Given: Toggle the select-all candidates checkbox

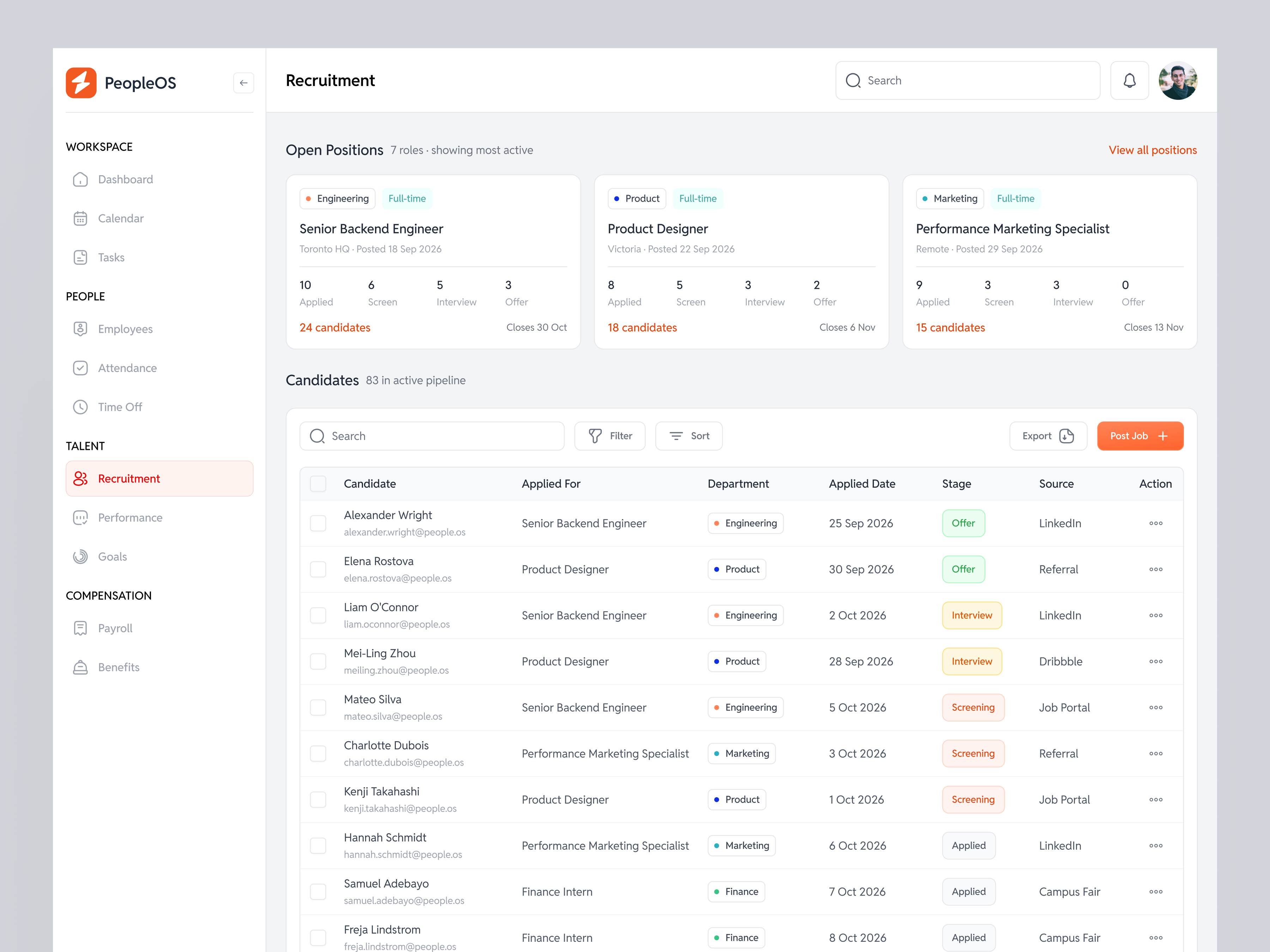Looking at the screenshot, I should click(318, 484).
